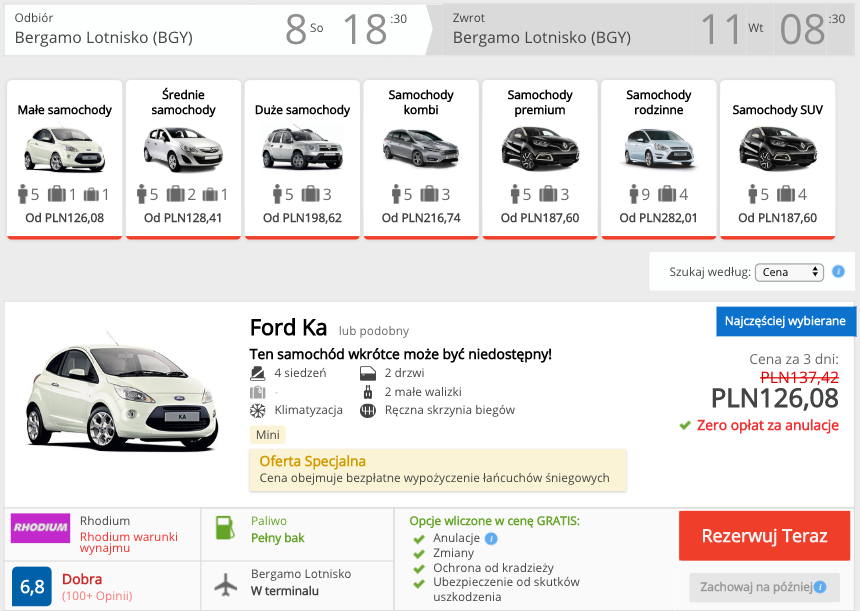Click the green fuel pump icon

tap(225, 528)
